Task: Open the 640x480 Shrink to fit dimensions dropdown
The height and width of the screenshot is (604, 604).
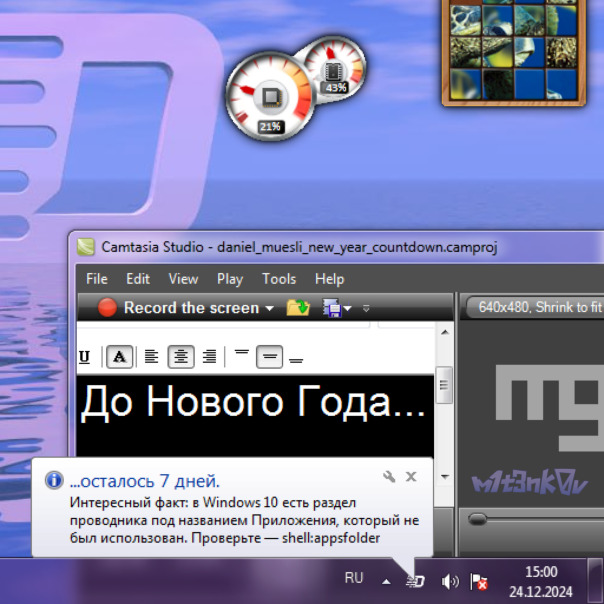Action: 535,307
